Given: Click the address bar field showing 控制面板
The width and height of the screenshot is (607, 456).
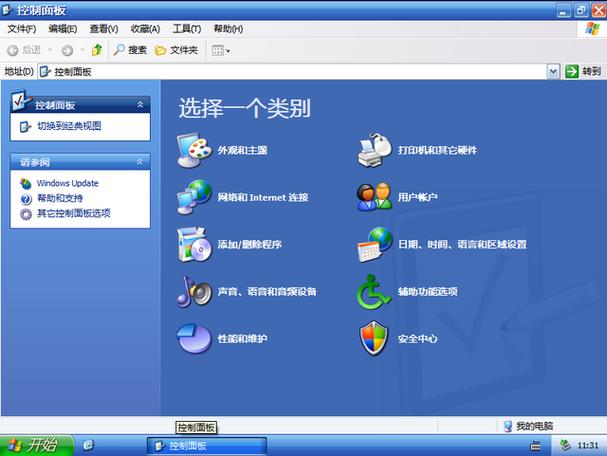Looking at the screenshot, I should pos(293,72).
